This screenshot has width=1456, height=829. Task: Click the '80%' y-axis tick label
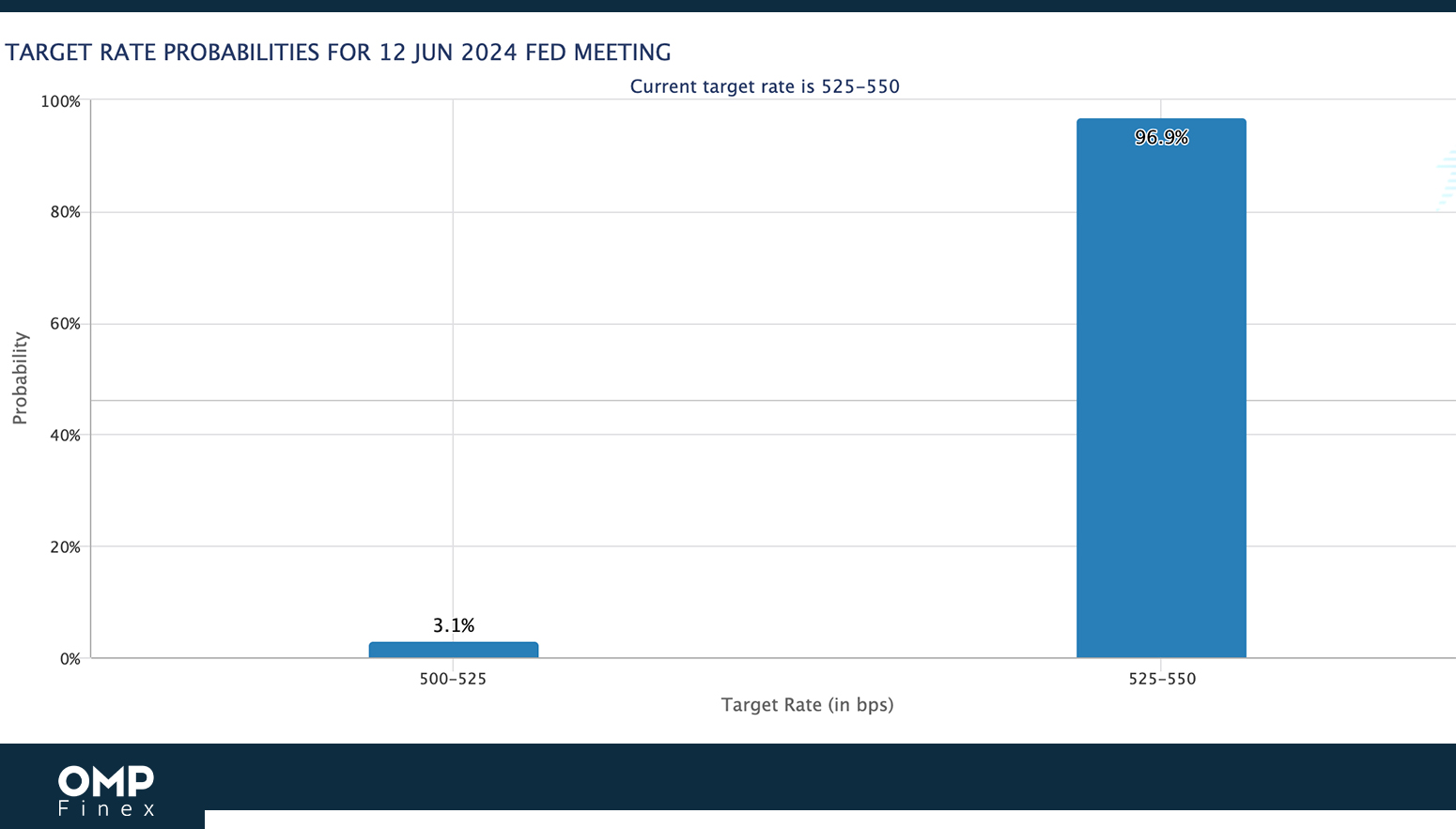click(64, 213)
